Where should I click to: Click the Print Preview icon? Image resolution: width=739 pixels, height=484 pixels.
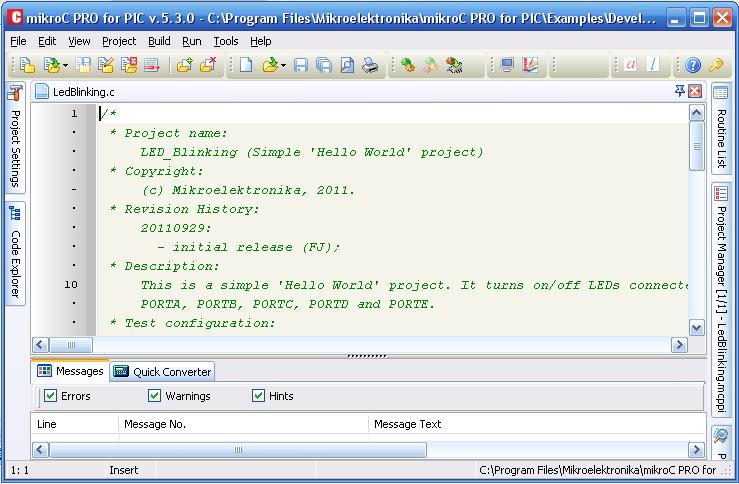[x=347, y=65]
